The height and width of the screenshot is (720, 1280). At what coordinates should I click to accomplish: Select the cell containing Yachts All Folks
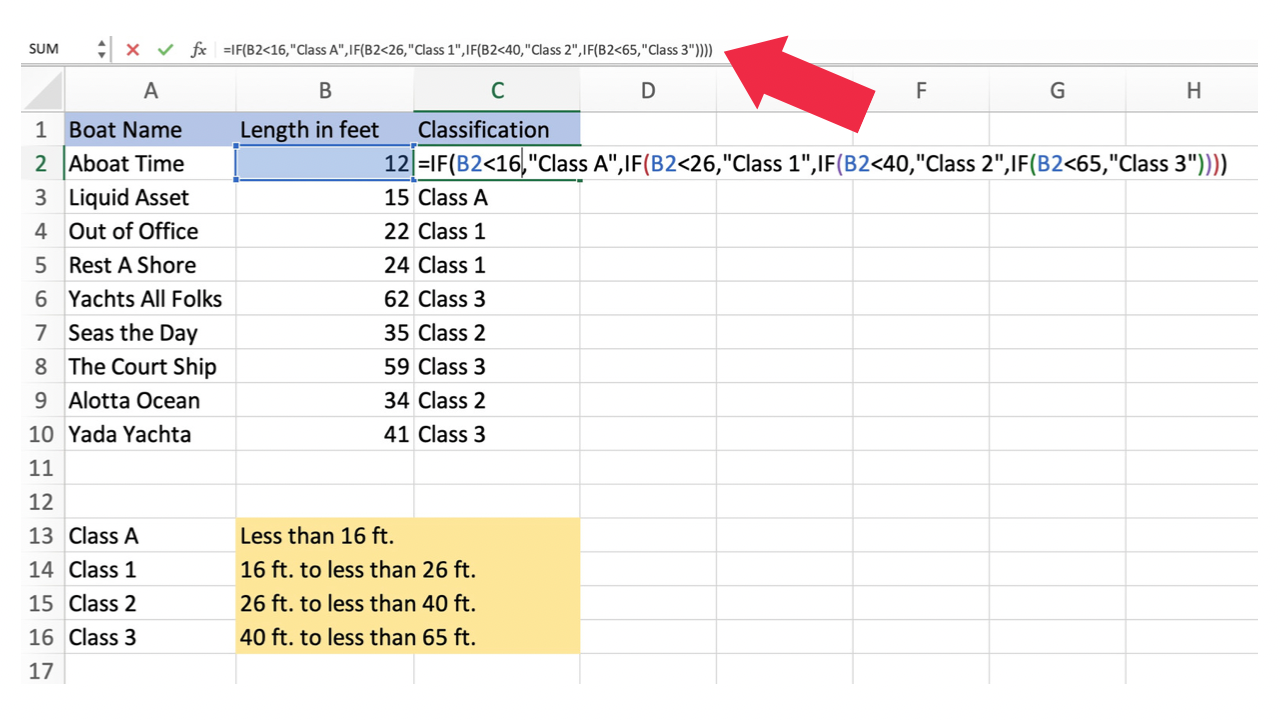(149, 299)
